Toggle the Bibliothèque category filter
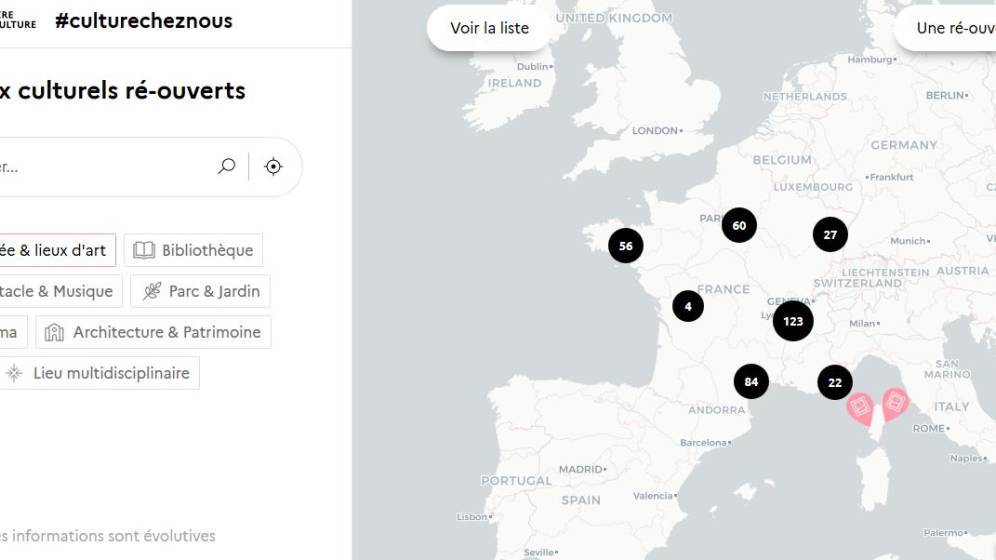The width and height of the screenshot is (996, 560). click(x=193, y=250)
